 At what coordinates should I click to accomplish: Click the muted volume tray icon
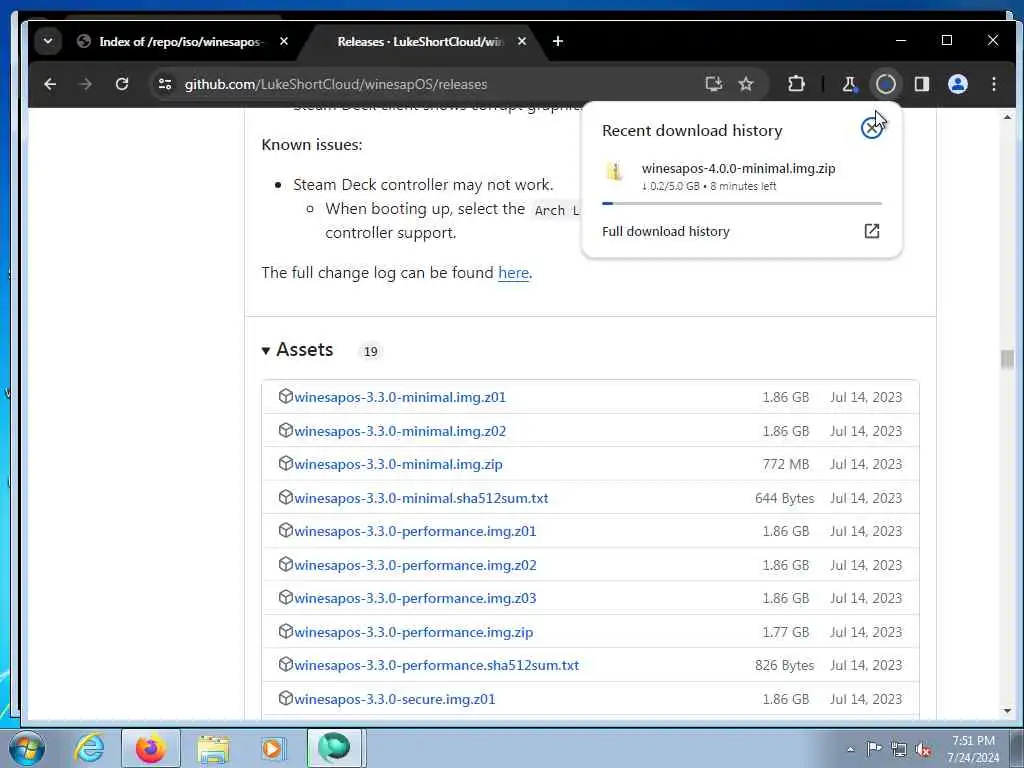pos(923,749)
